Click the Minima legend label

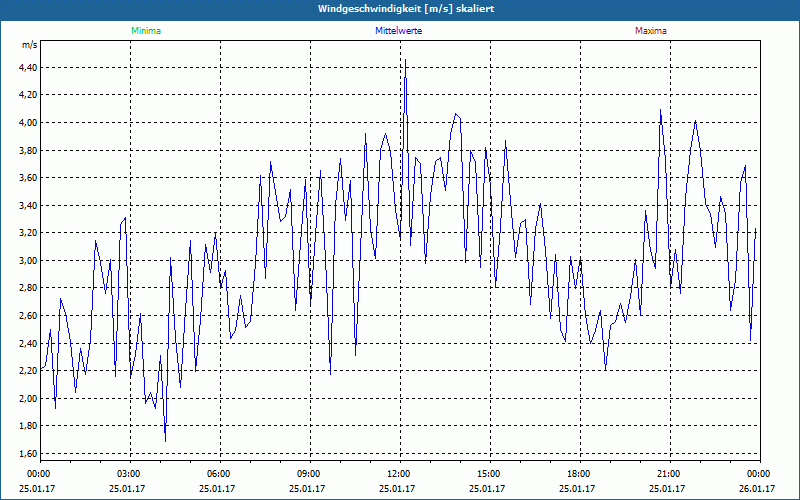(146, 31)
